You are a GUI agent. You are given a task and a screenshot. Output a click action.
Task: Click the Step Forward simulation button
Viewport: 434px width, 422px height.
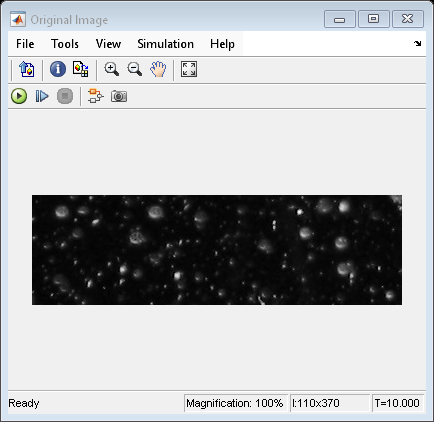pos(42,96)
